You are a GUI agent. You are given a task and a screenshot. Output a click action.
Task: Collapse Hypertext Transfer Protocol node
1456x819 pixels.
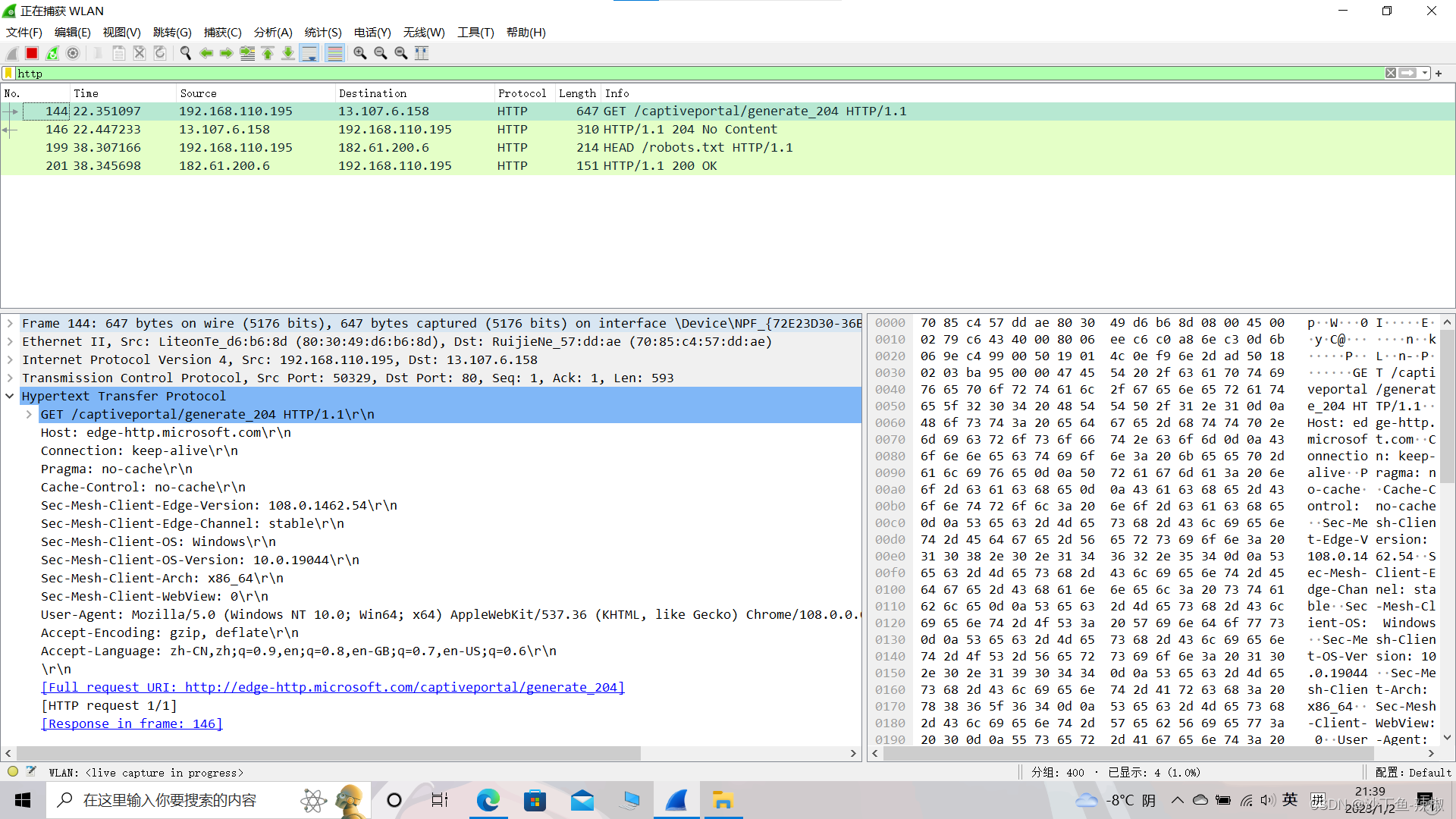10,397
